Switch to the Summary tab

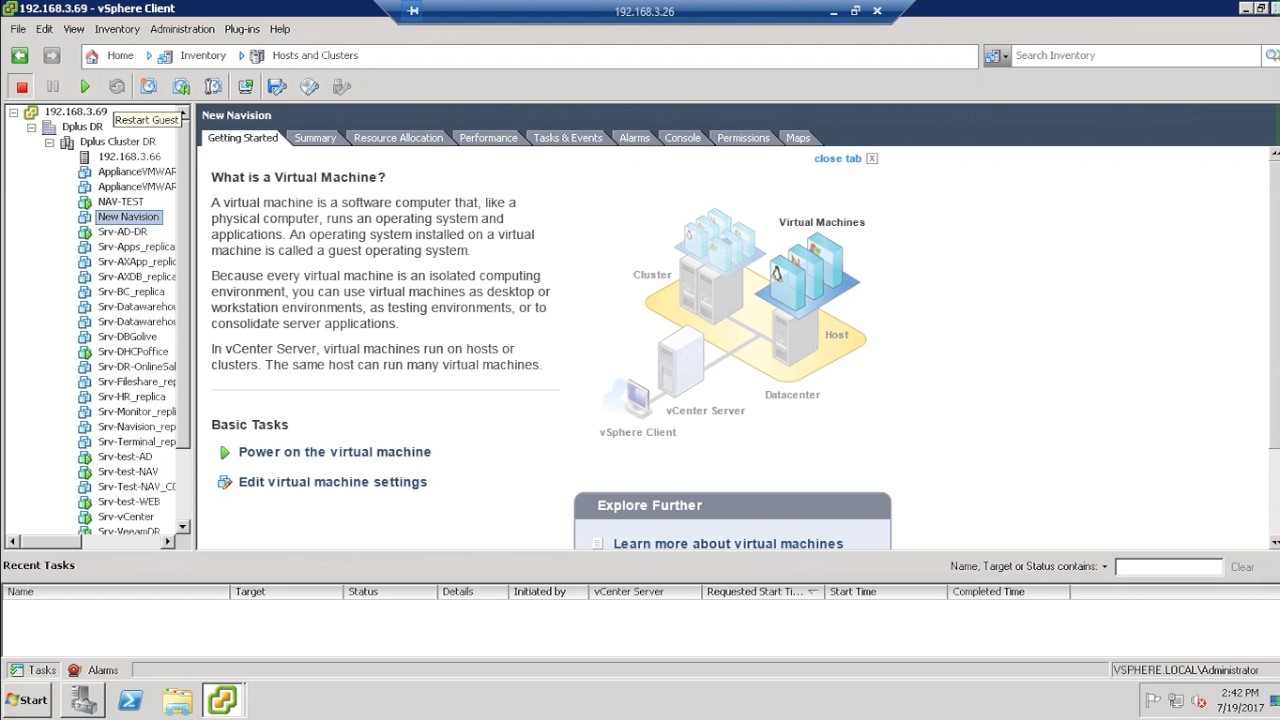315,138
